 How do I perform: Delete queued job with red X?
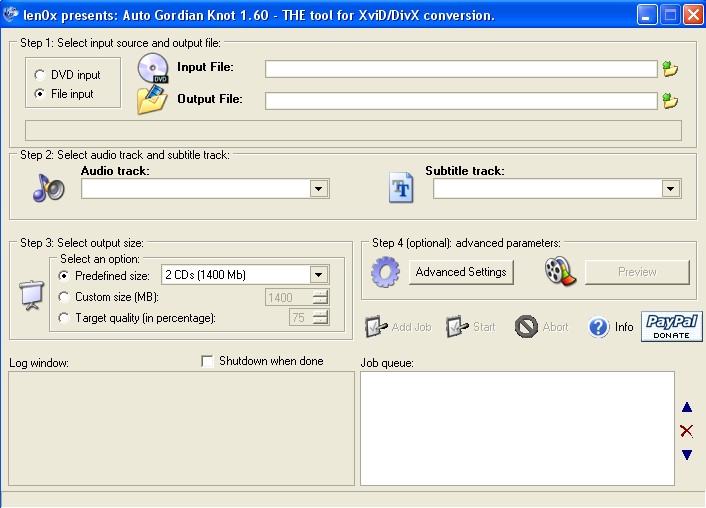point(686,431)
